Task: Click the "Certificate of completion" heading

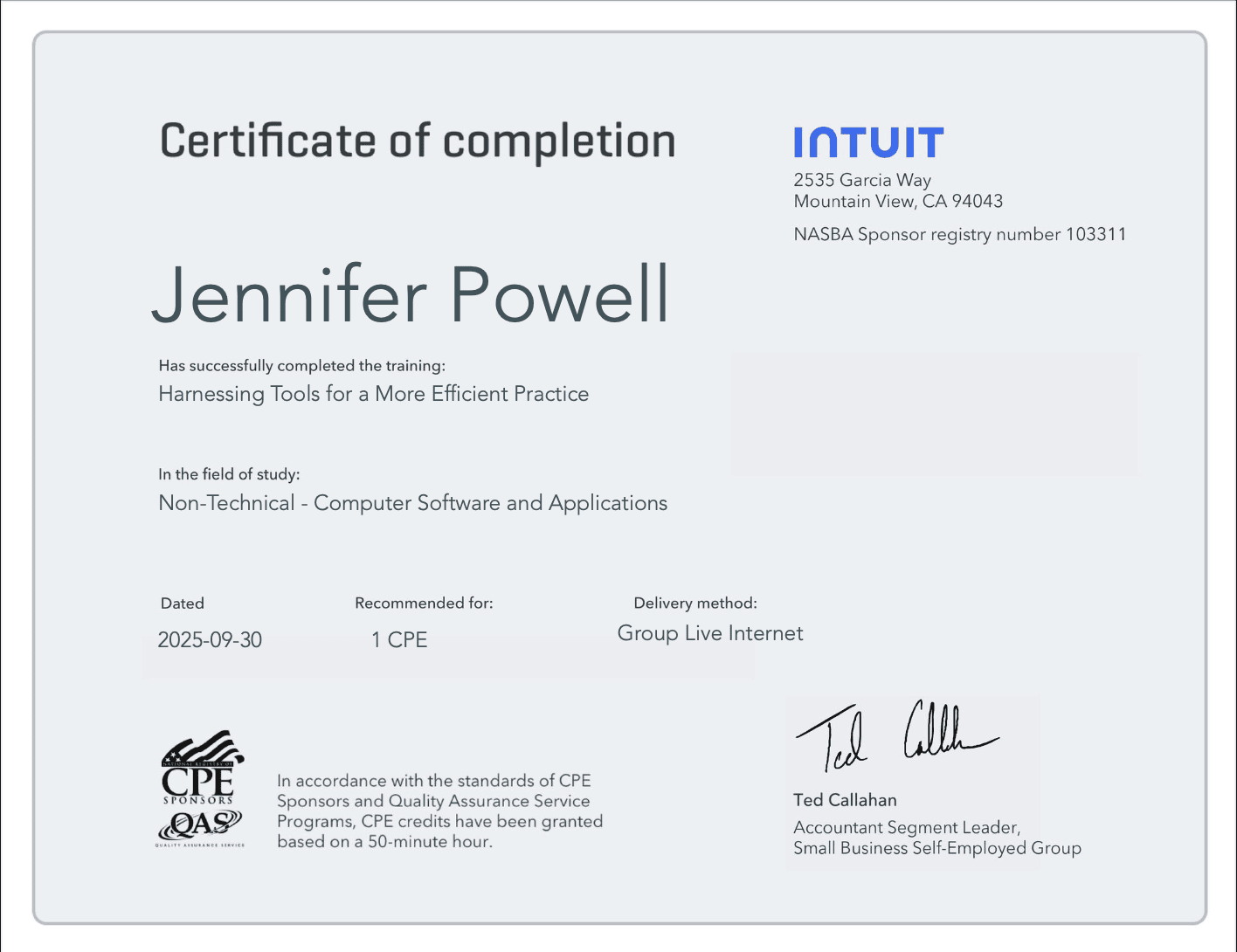Action: click(418, 141)
